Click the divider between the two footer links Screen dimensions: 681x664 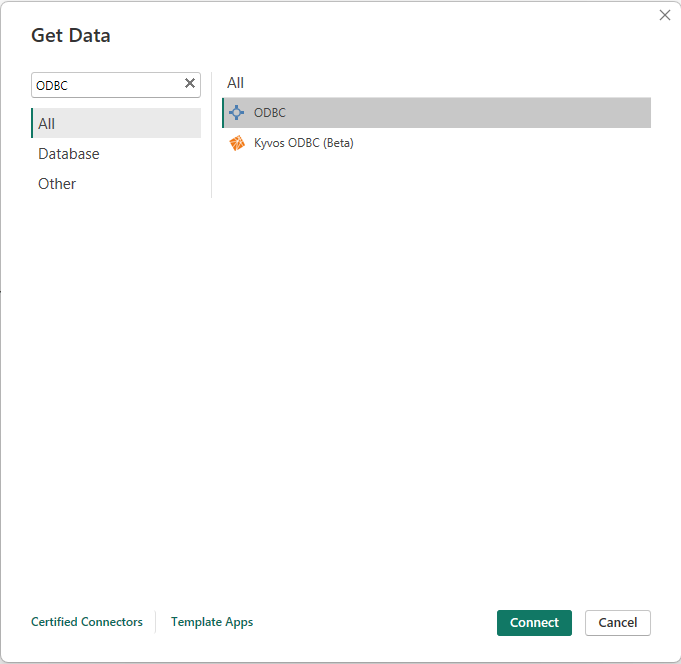[x=156, y=622]
